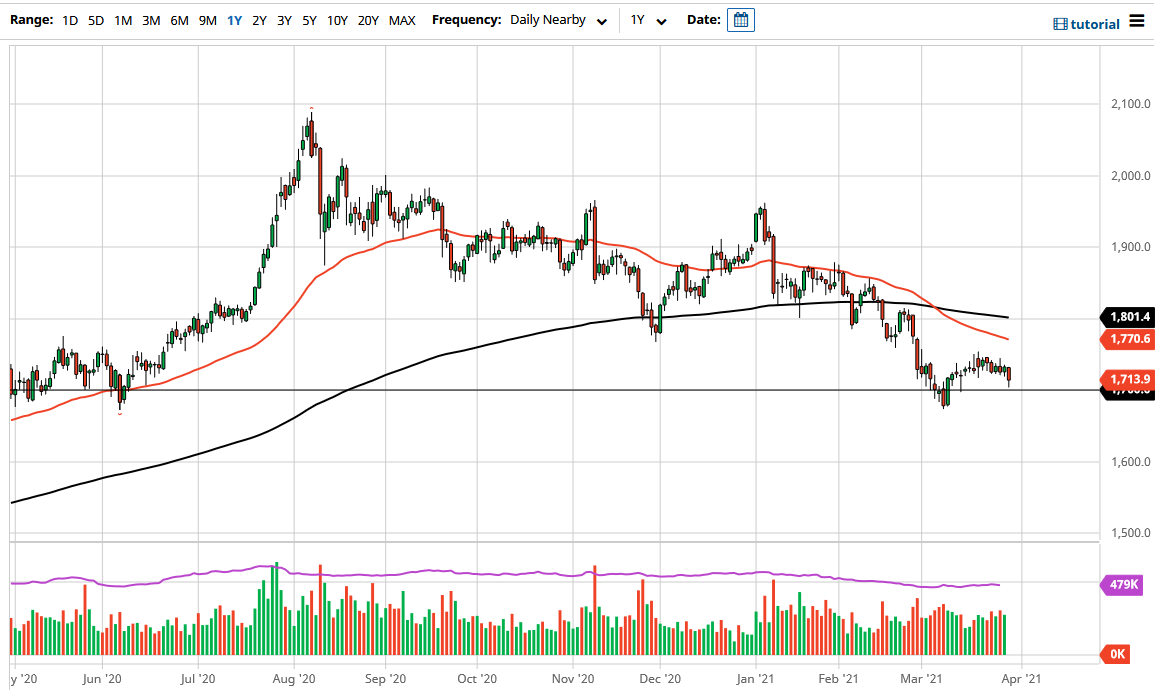Click the Dec '20 date axis label

click(660, 679)
